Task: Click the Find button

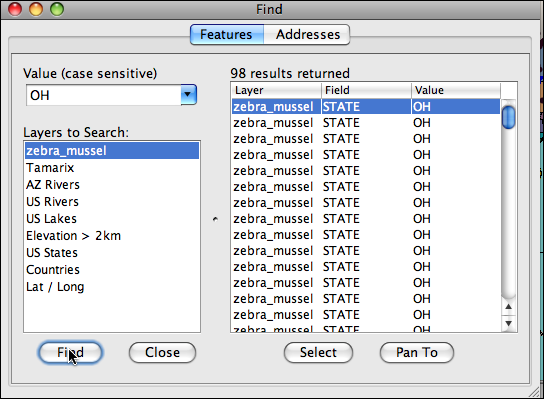Action: pyautogui.click(x=70, y=353)
